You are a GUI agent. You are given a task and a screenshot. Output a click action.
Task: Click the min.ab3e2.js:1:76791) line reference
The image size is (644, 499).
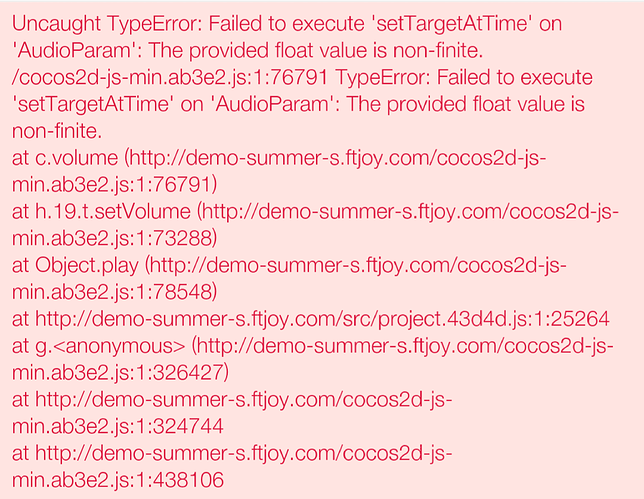coord(114,185)
